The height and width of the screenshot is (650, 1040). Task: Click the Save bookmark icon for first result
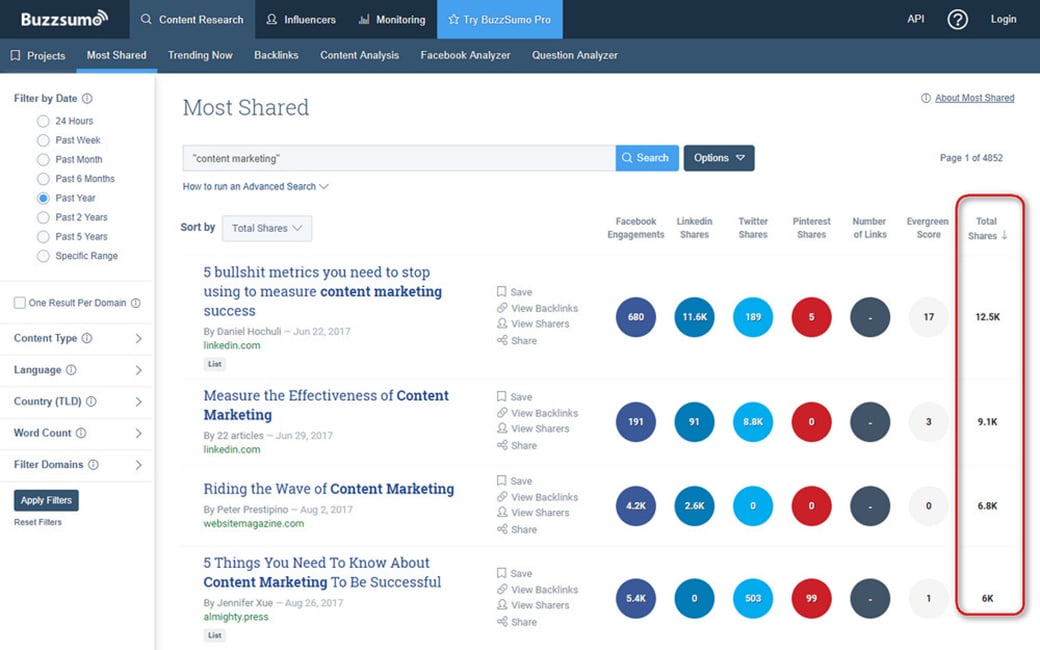(x=502, y=292)
